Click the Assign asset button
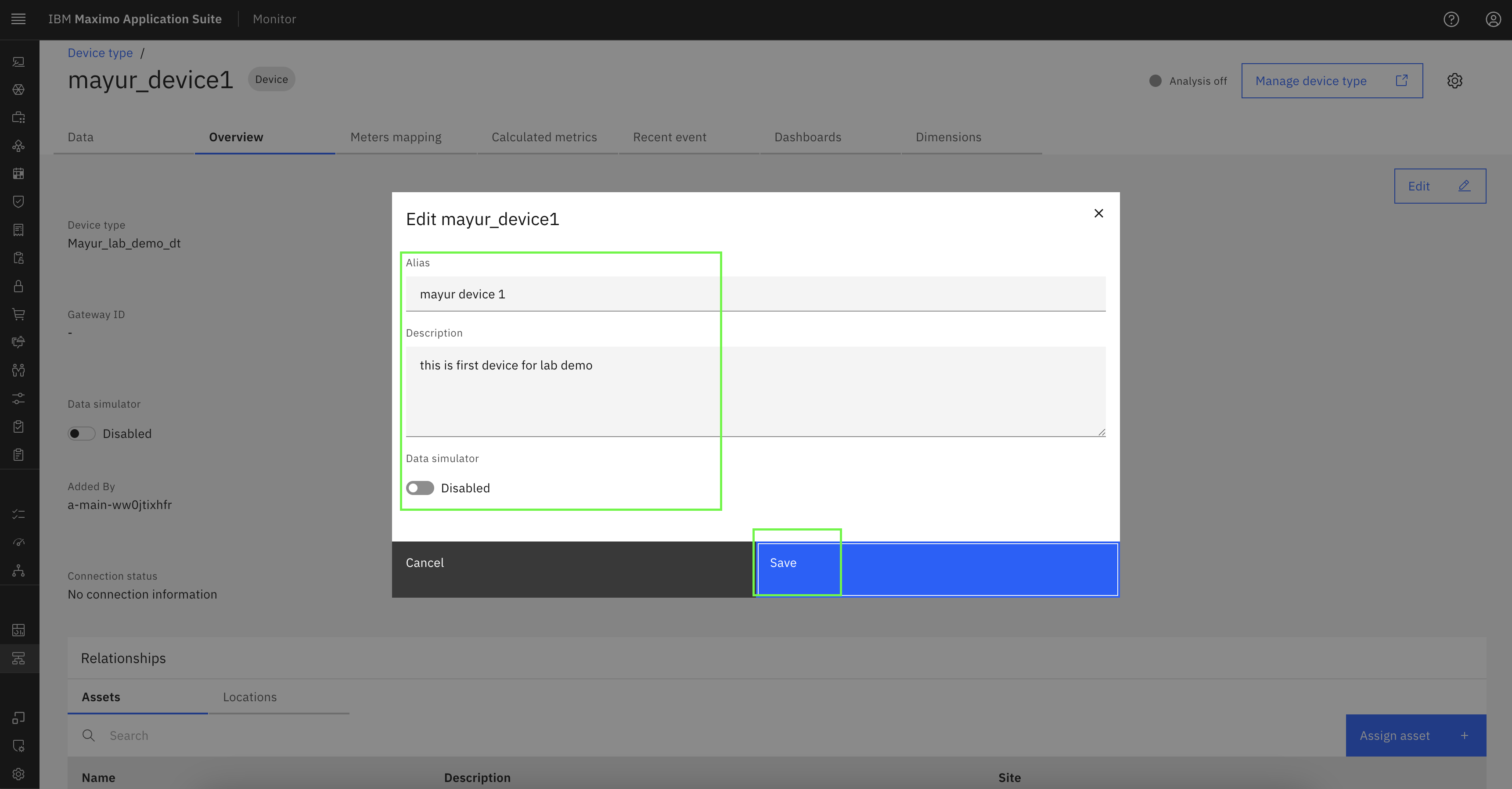 pyautogui.click(x=1416, y=735)
